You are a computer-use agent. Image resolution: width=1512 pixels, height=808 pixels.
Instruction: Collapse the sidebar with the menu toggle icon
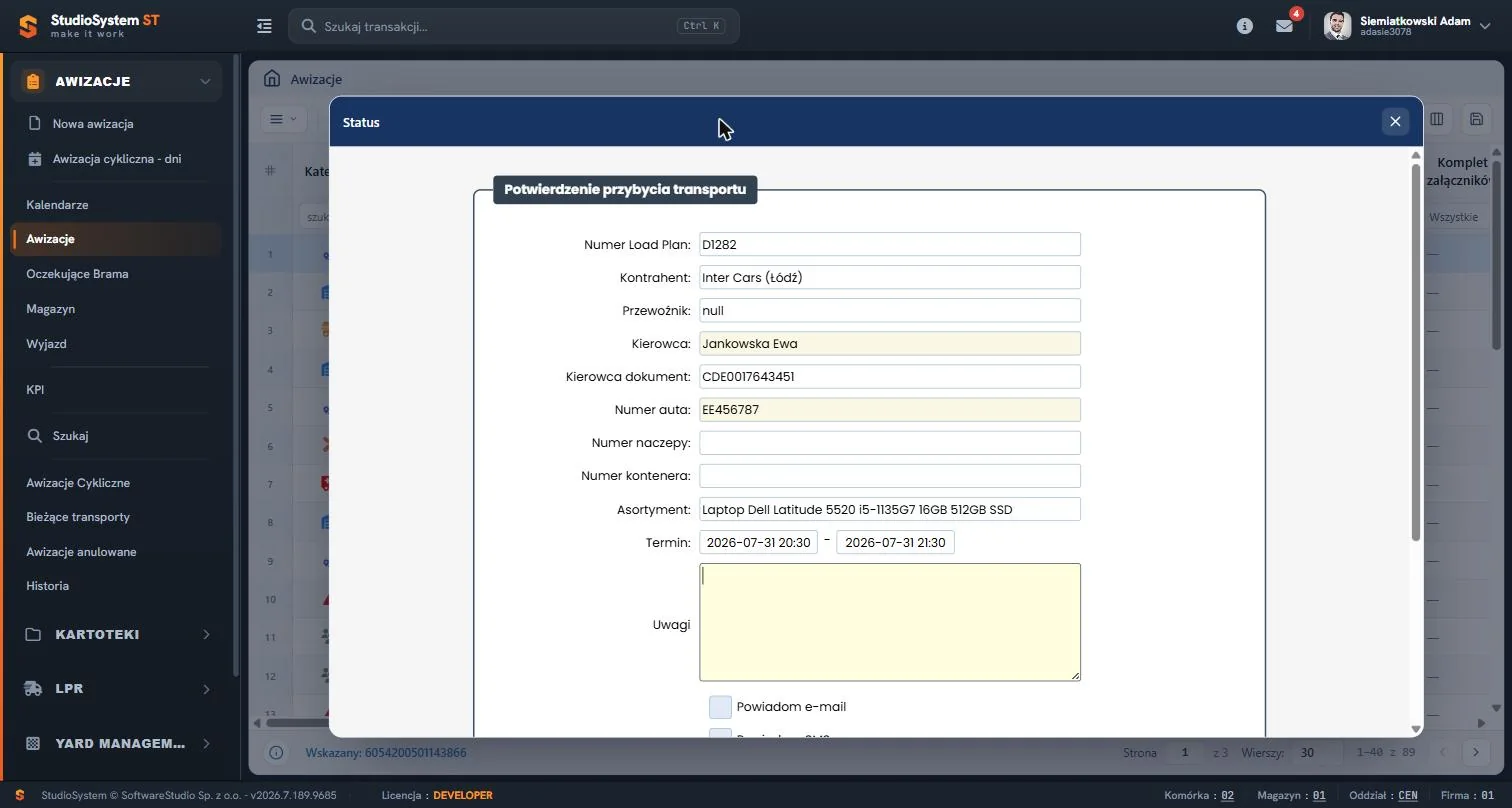point(264,26)
